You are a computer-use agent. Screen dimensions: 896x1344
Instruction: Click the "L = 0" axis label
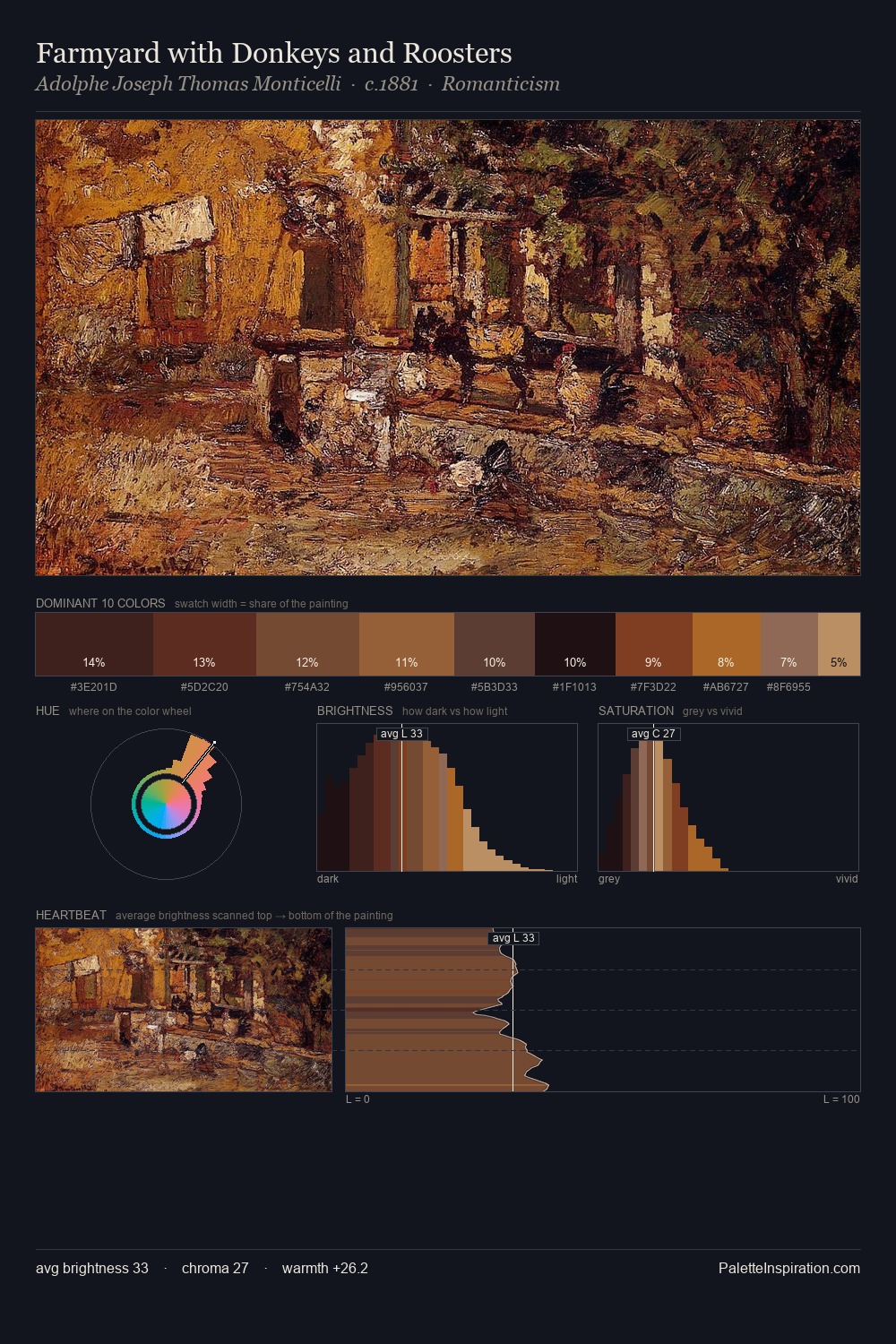(358, 1099)
